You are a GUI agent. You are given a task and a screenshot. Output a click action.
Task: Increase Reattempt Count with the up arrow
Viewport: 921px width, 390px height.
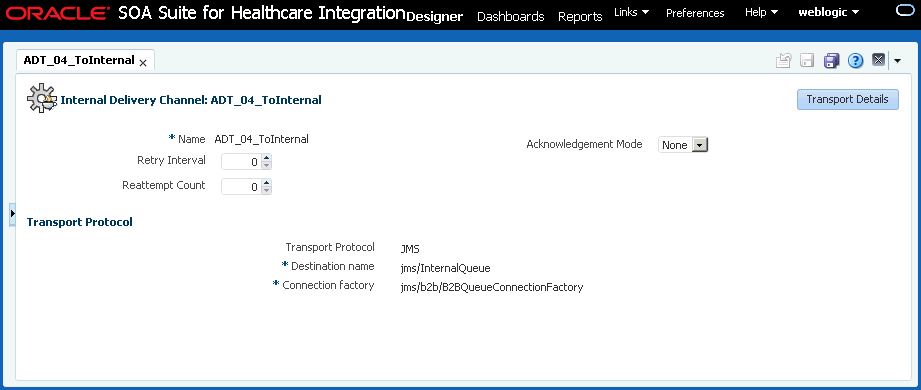tap(267, 183)
